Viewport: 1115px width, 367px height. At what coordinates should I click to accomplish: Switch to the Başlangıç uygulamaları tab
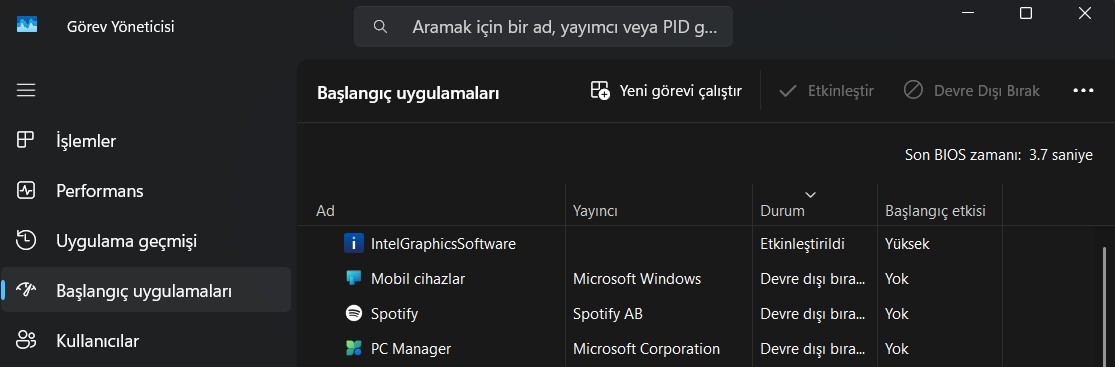(146, 290)
